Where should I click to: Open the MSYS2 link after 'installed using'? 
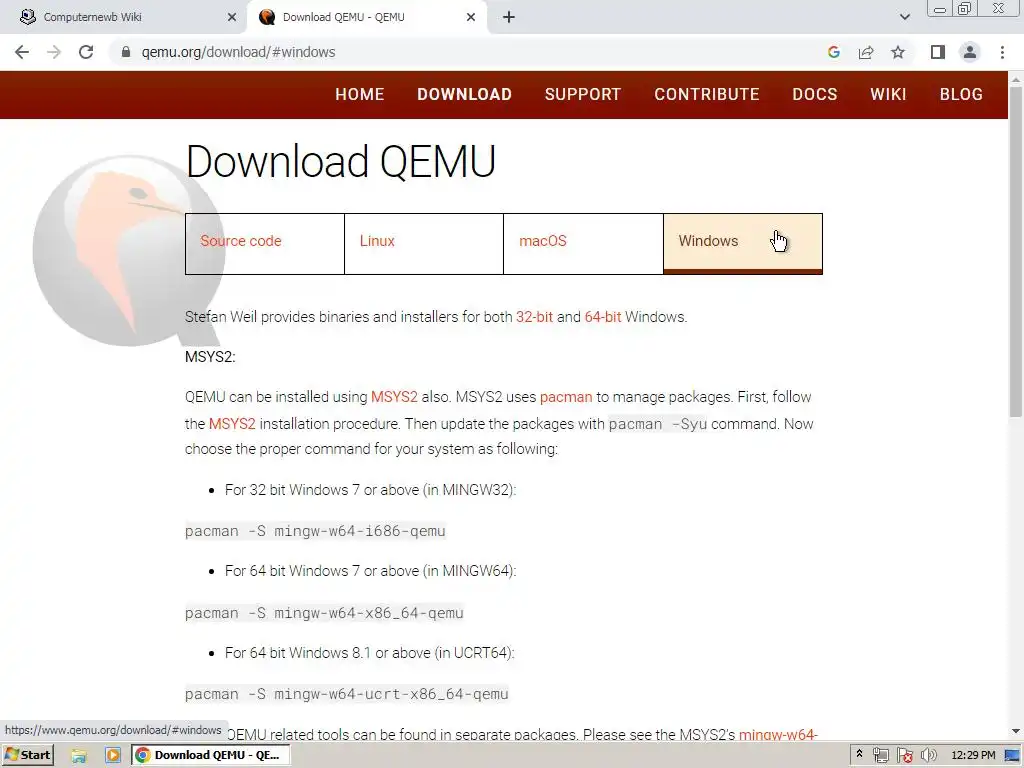point(394,397)
